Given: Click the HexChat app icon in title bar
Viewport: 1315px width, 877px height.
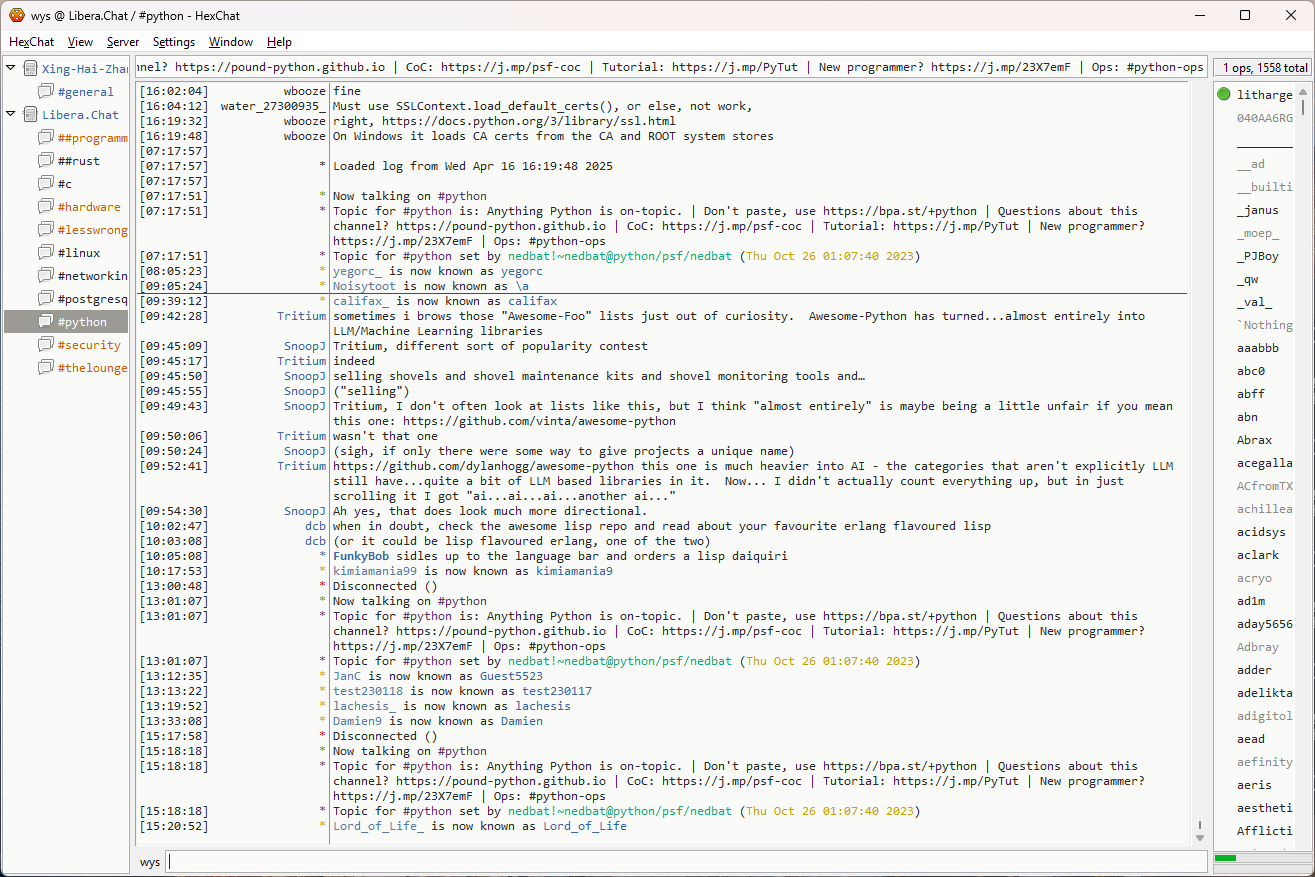Looking at the screenshot, I should click(17, 15).
